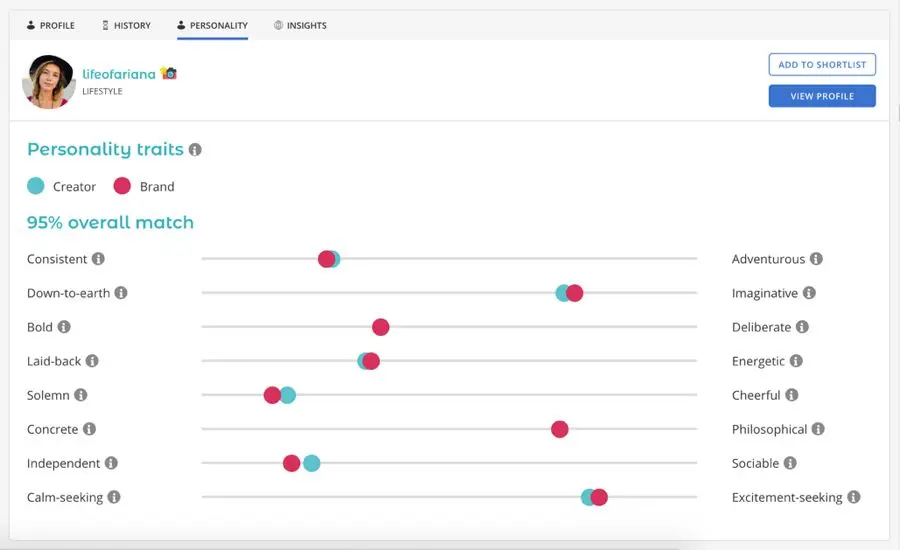Click the Creator marker on Independent-Sociable slider
The width and height of the screenshot is (900, 550).
(313, 463)
